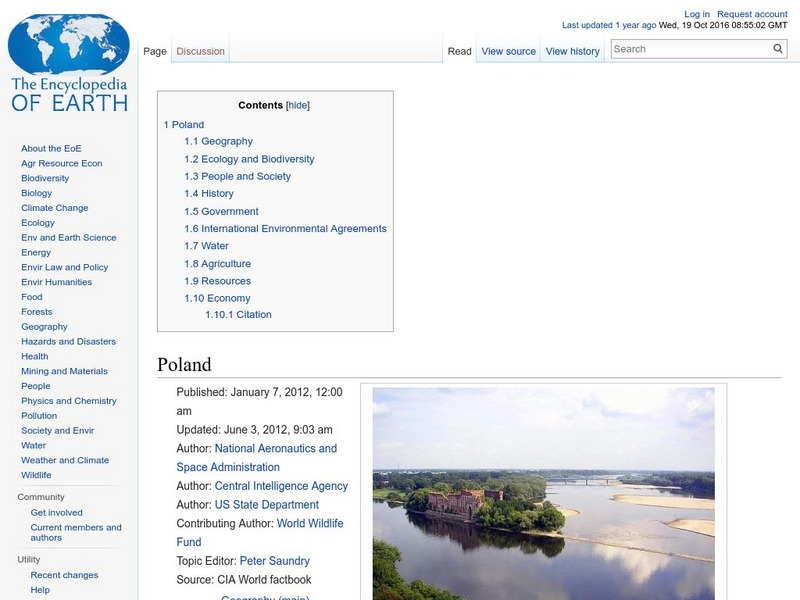This screenshot has width=800, height=600.
Task: Open View history for this article
Action: coord(572,50)
